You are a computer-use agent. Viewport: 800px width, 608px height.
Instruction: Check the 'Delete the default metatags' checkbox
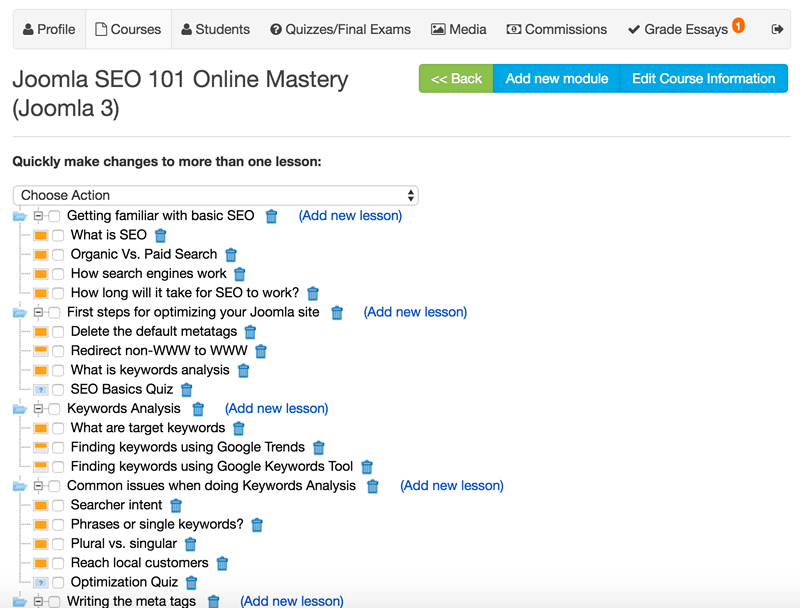pyautogui.click(x=58, y=332)
